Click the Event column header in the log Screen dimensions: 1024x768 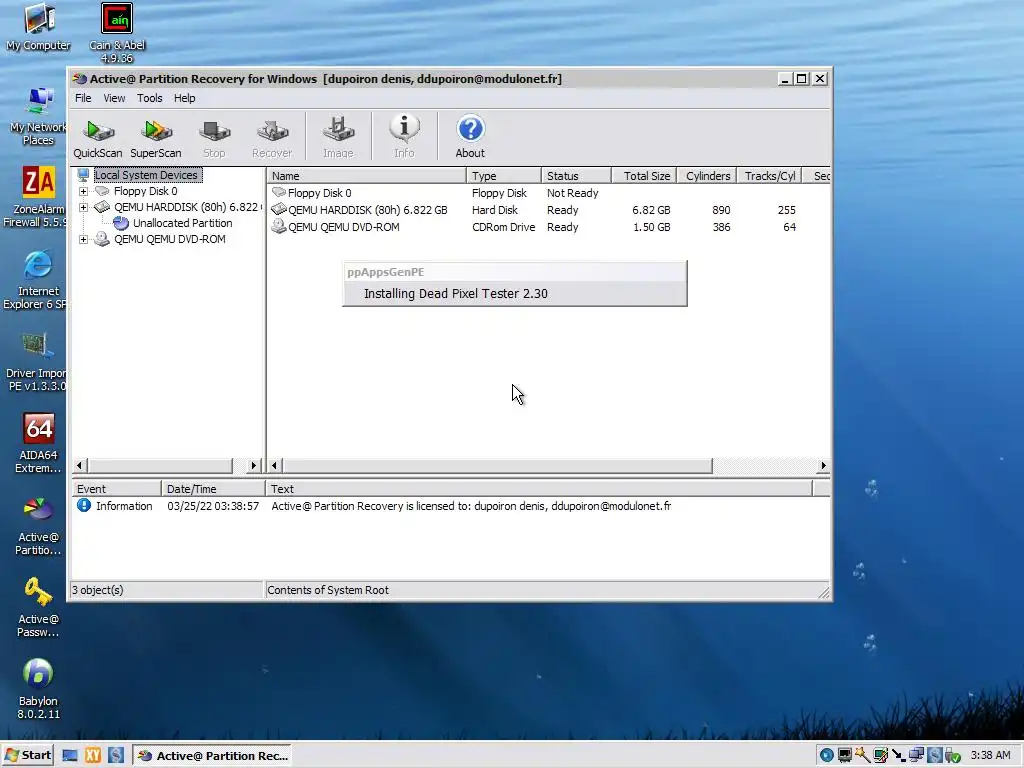(116, 489)
